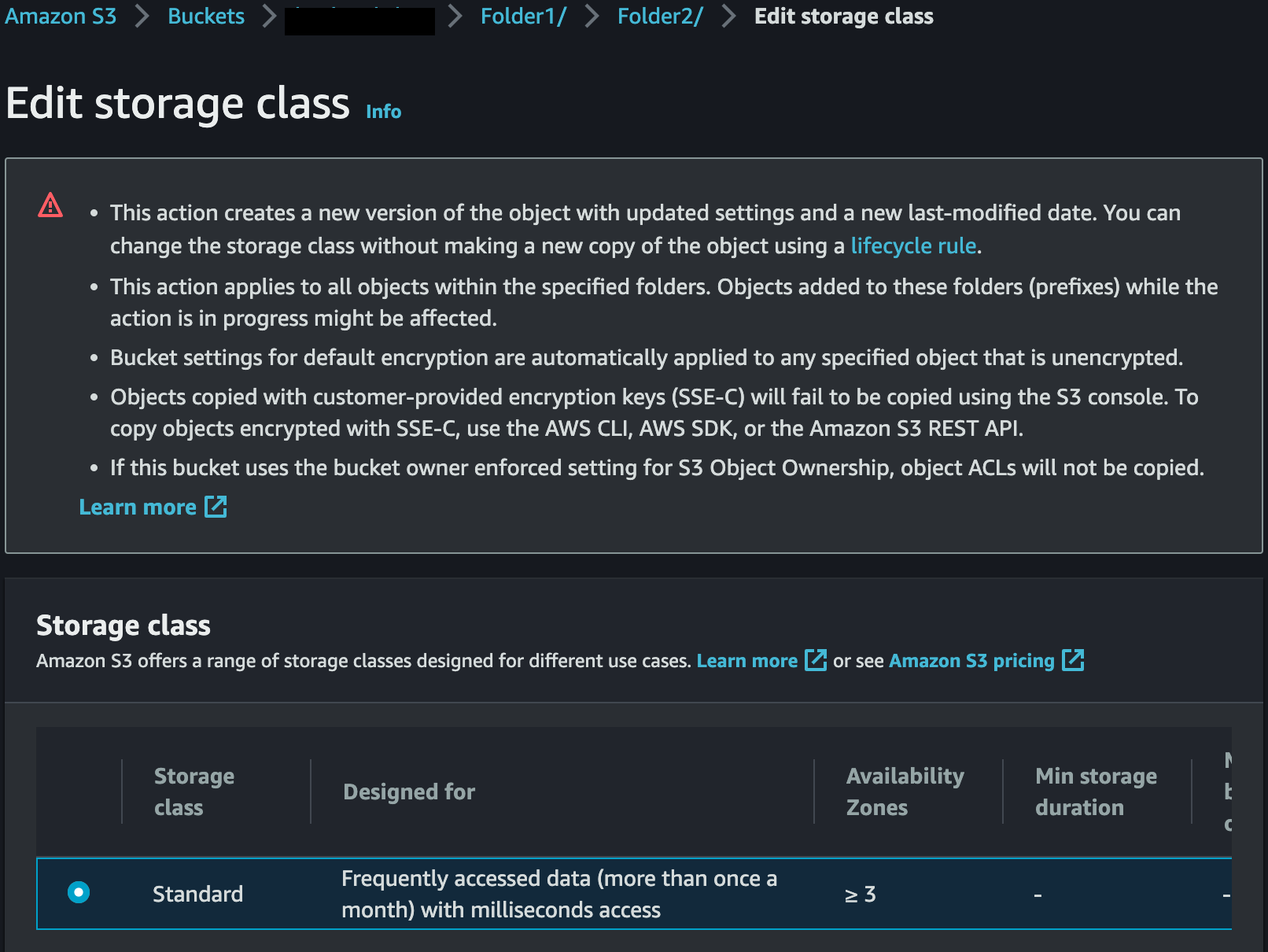Screen dimensions: 1268x952
Task: Open the Amazon S3 breadcrumb link
Action: [x=61, y=17]
